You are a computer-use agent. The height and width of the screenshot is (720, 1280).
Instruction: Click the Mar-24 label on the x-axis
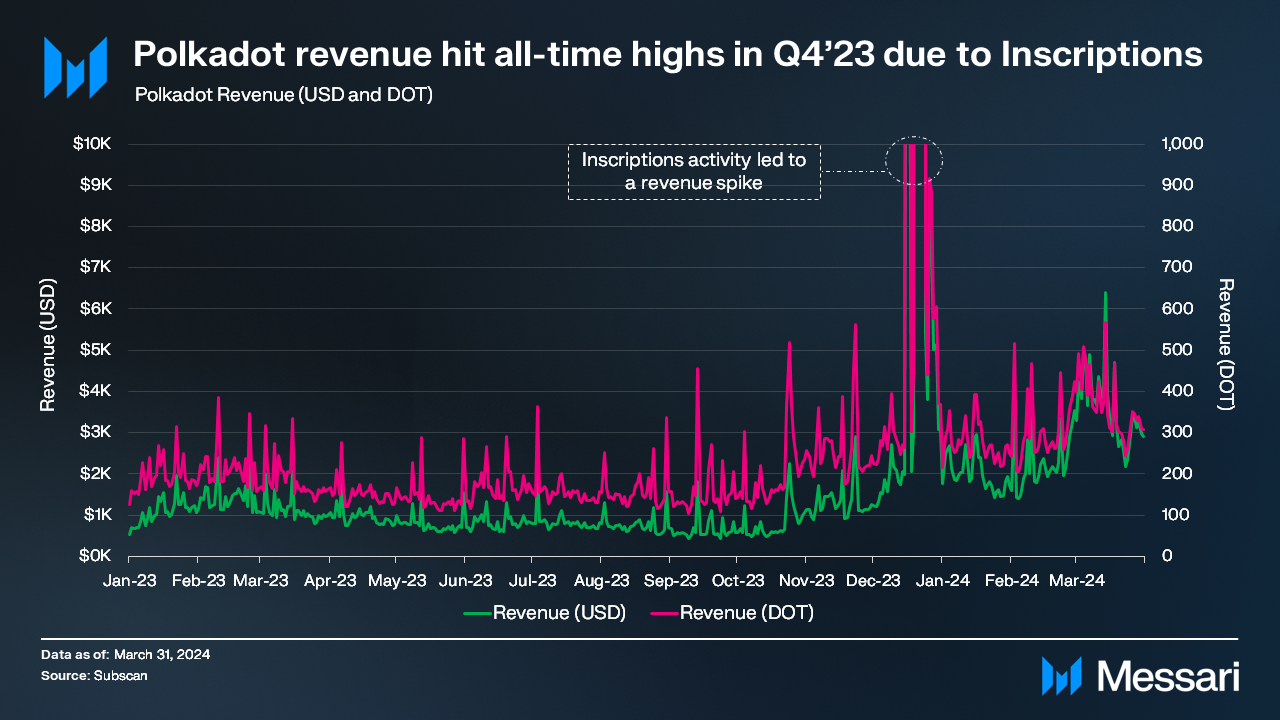click(x=1076, y=580)
